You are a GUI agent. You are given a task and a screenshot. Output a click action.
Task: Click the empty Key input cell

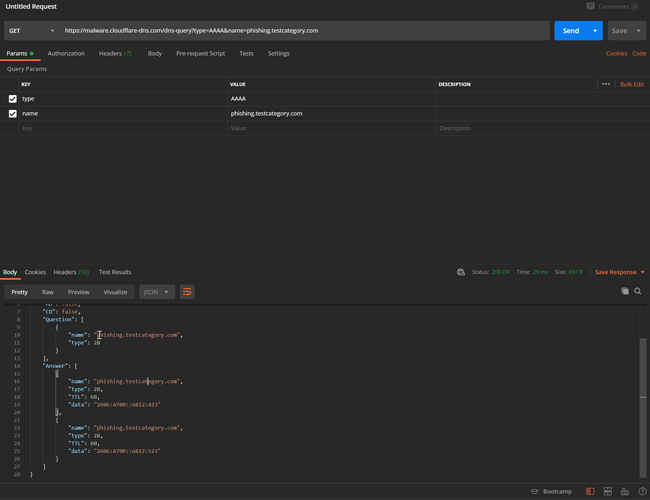tap(123, 129)
